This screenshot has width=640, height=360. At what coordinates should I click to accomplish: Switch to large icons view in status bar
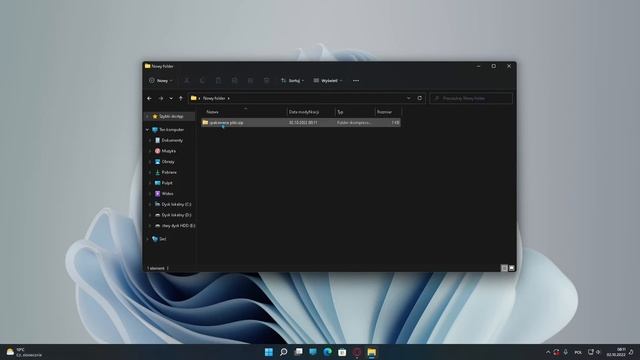click(x=511, y=268)
